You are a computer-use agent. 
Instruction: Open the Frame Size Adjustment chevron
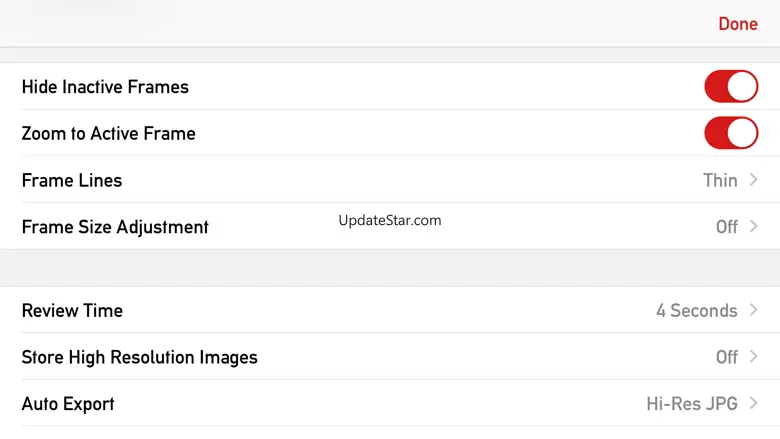click(753, 227)
